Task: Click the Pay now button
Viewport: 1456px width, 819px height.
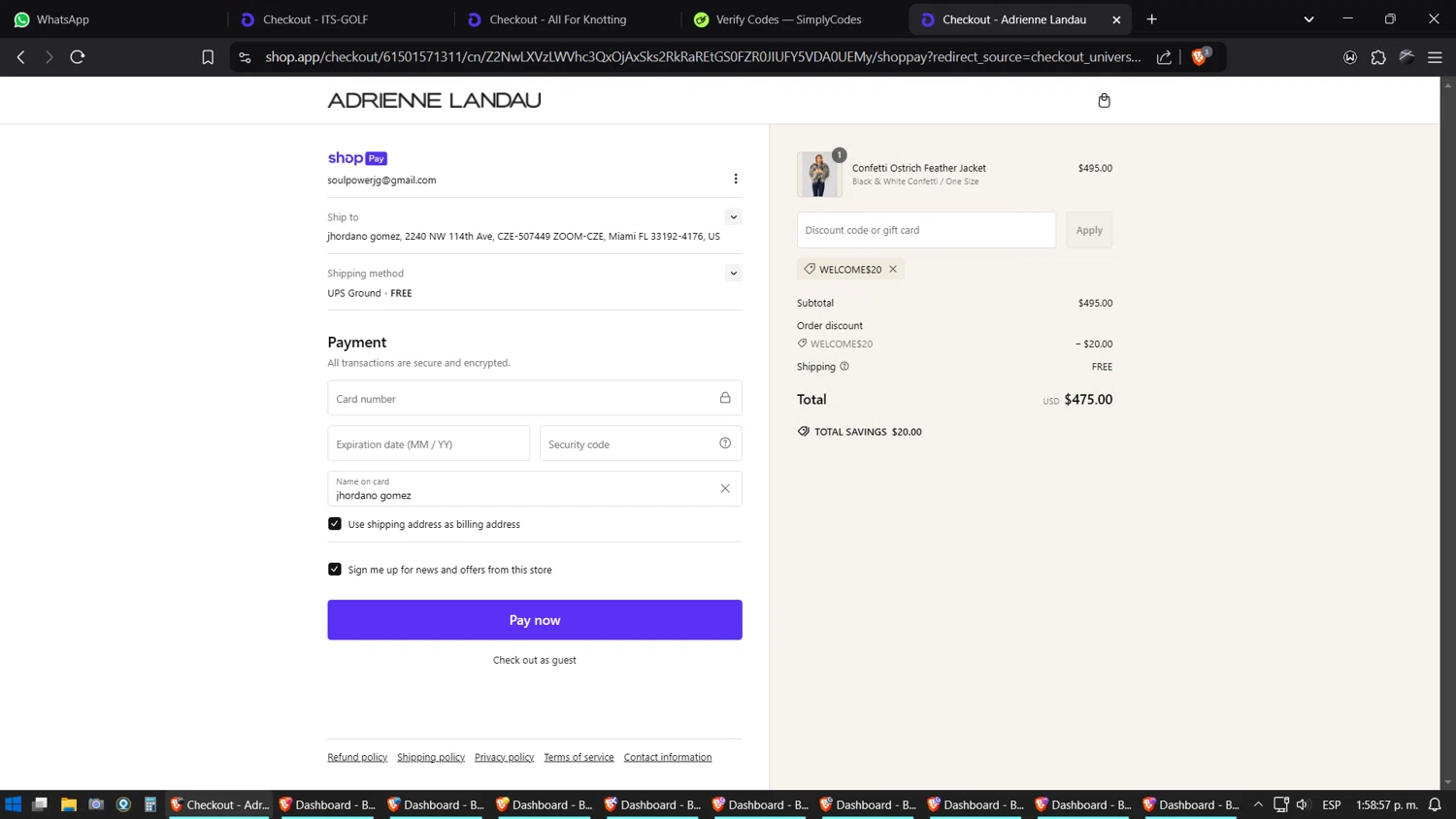Action: coord(535,620)
